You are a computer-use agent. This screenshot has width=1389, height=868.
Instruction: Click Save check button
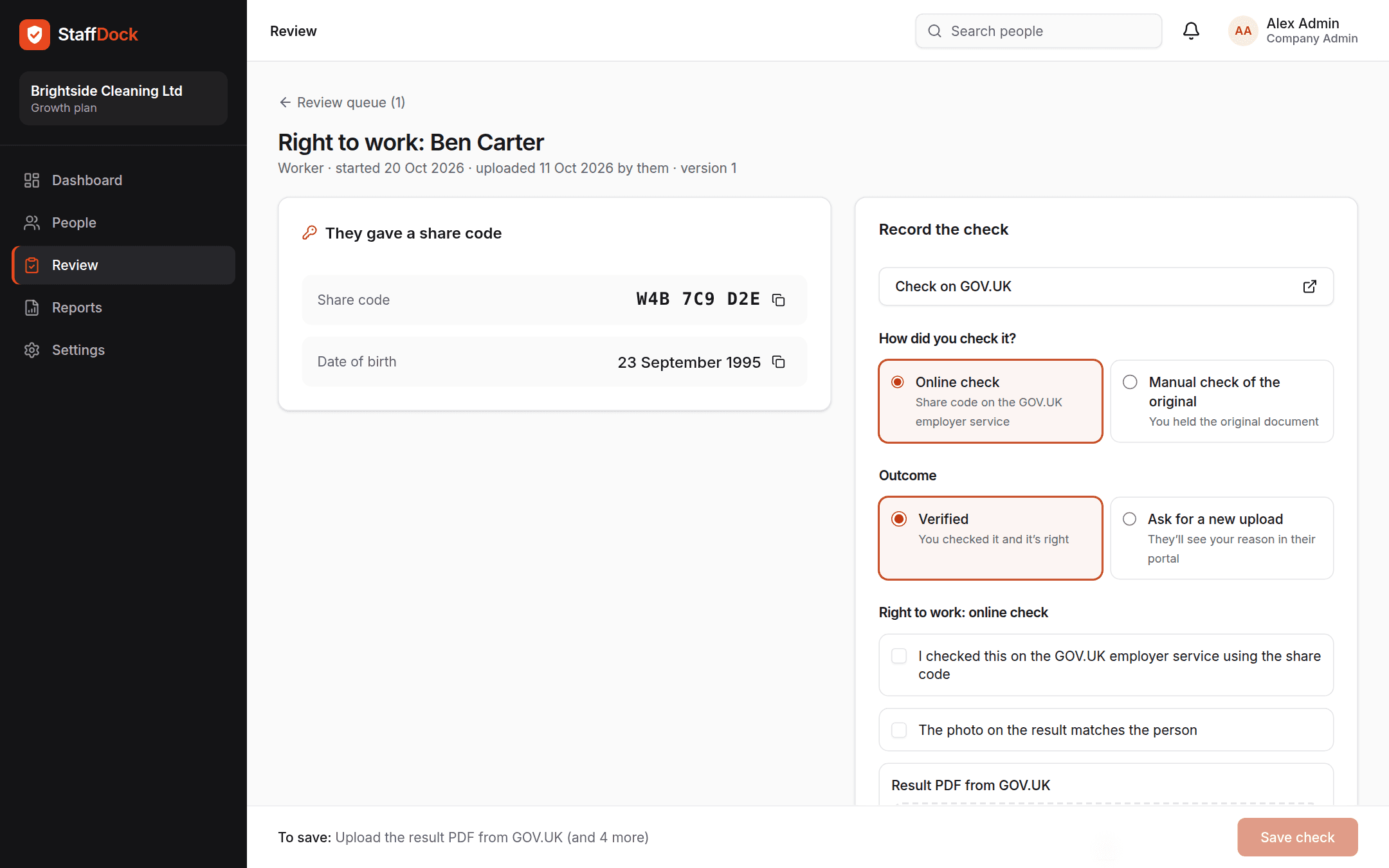click(1298, 837)
